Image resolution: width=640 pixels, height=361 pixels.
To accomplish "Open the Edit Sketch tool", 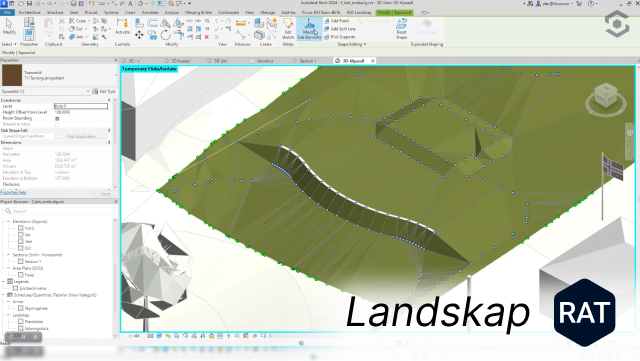I will coord(288,29).
